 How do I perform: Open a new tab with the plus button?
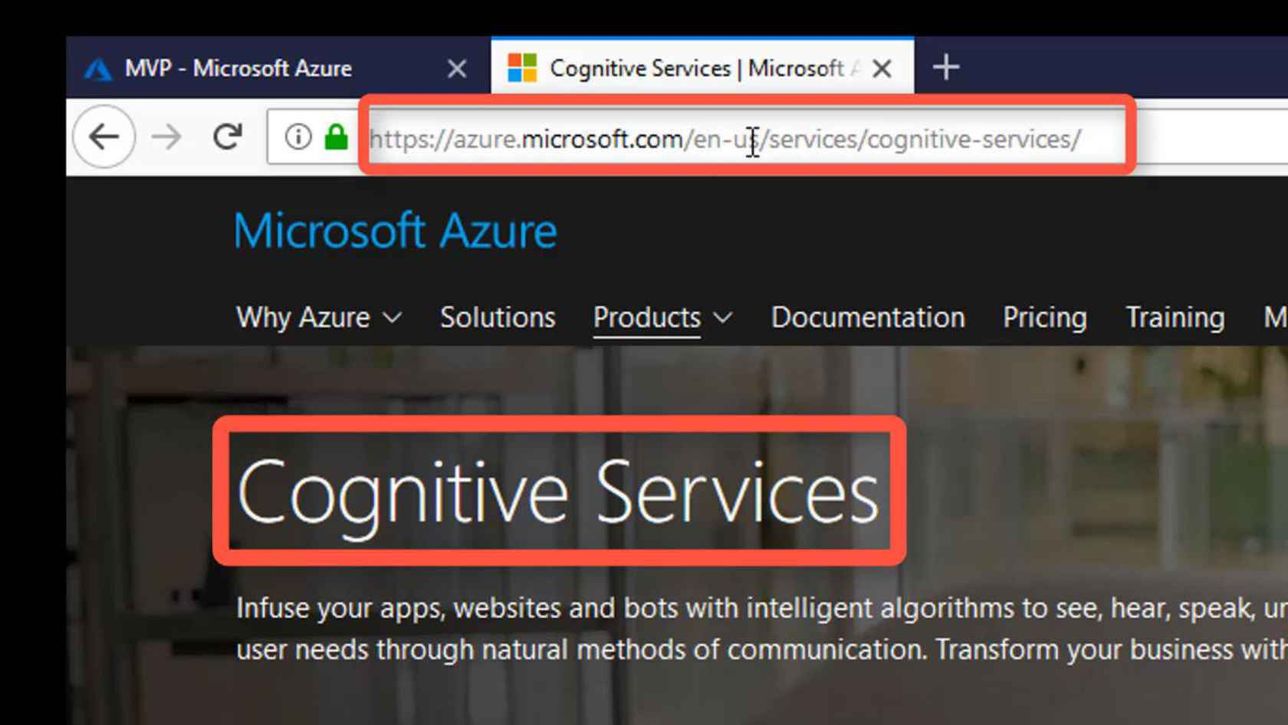(946, 67)
